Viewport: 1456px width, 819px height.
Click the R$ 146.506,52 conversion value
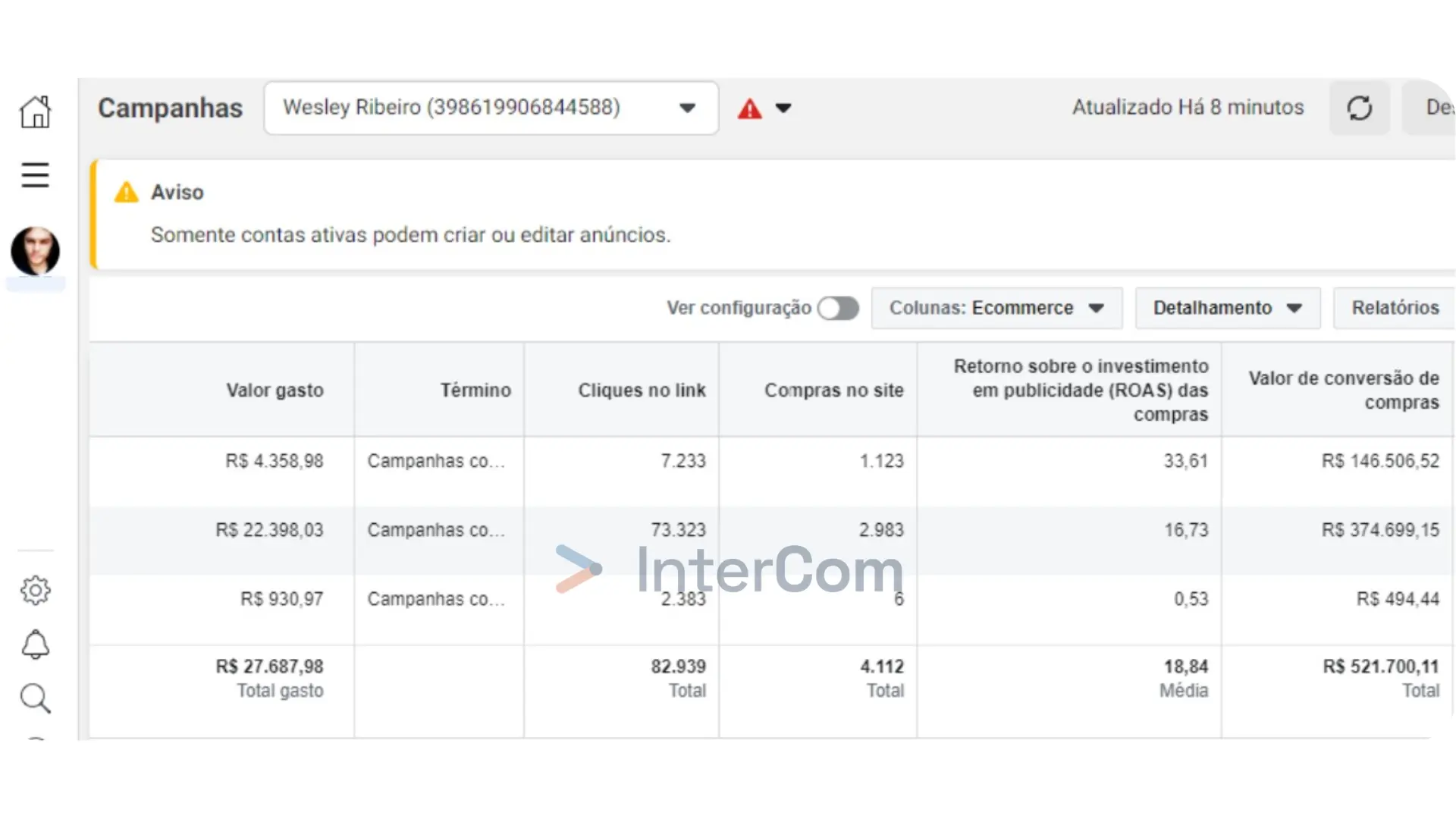click(1380, 461)
